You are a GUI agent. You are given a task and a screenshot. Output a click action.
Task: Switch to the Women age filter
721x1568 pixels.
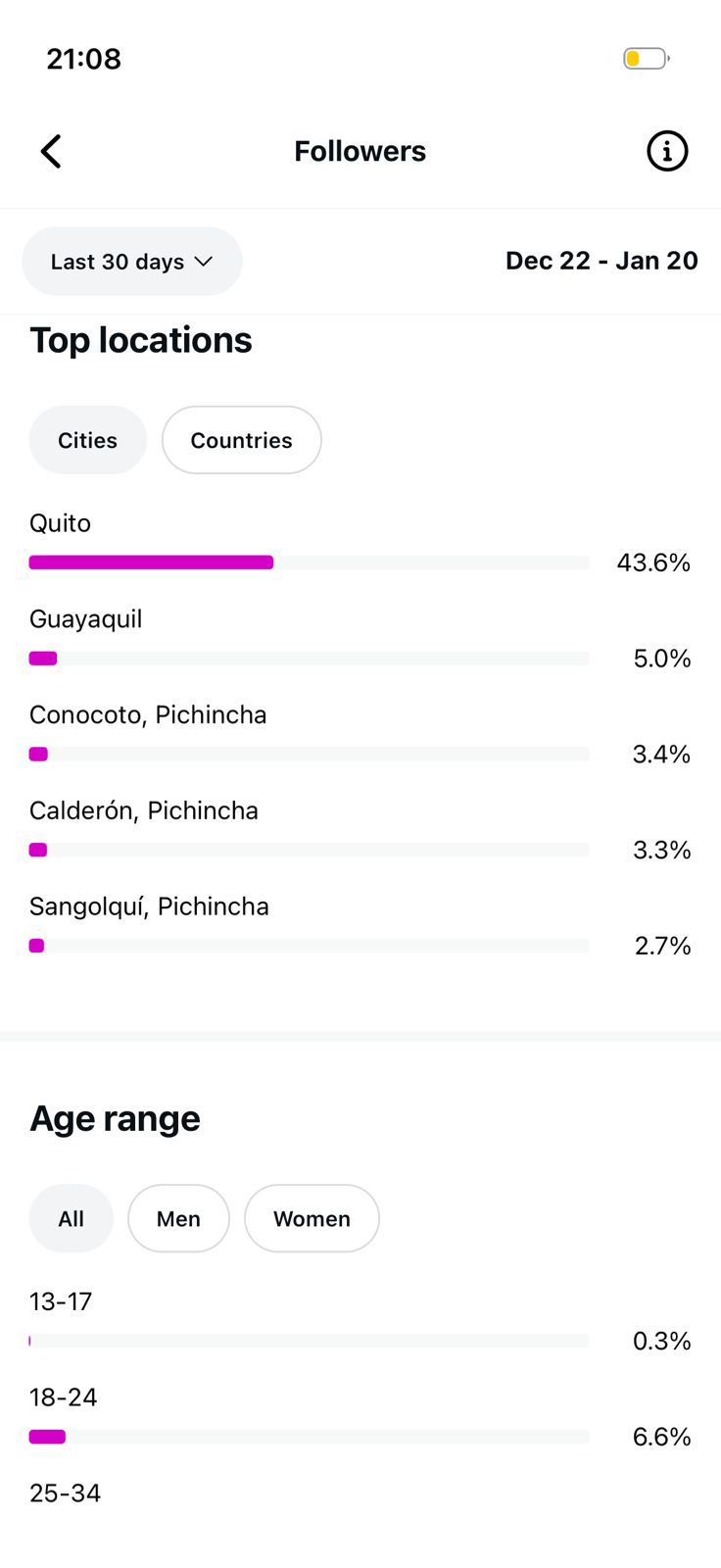pos(312,1218)
